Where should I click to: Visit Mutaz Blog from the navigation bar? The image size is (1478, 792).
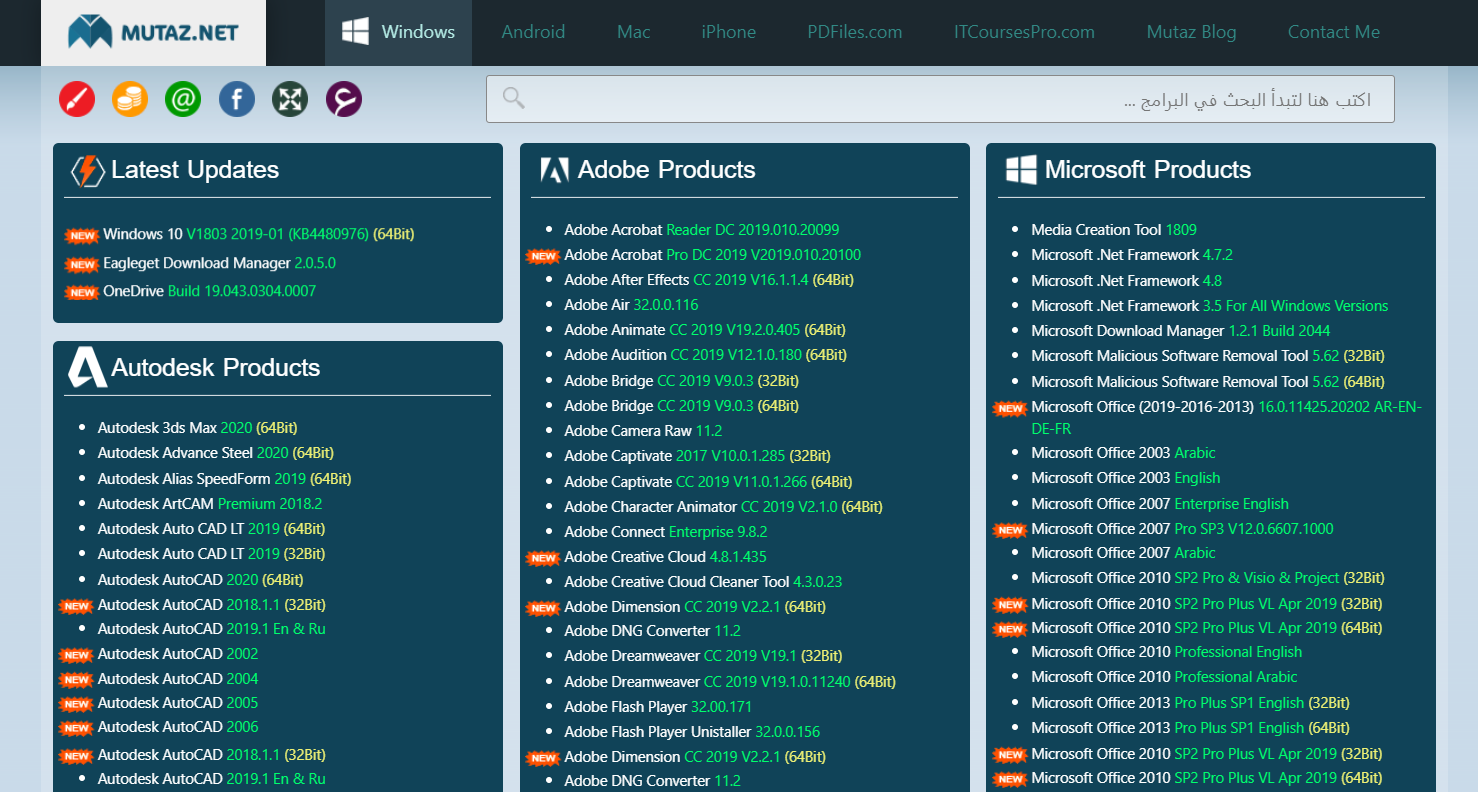click(x=1192, y=32)
